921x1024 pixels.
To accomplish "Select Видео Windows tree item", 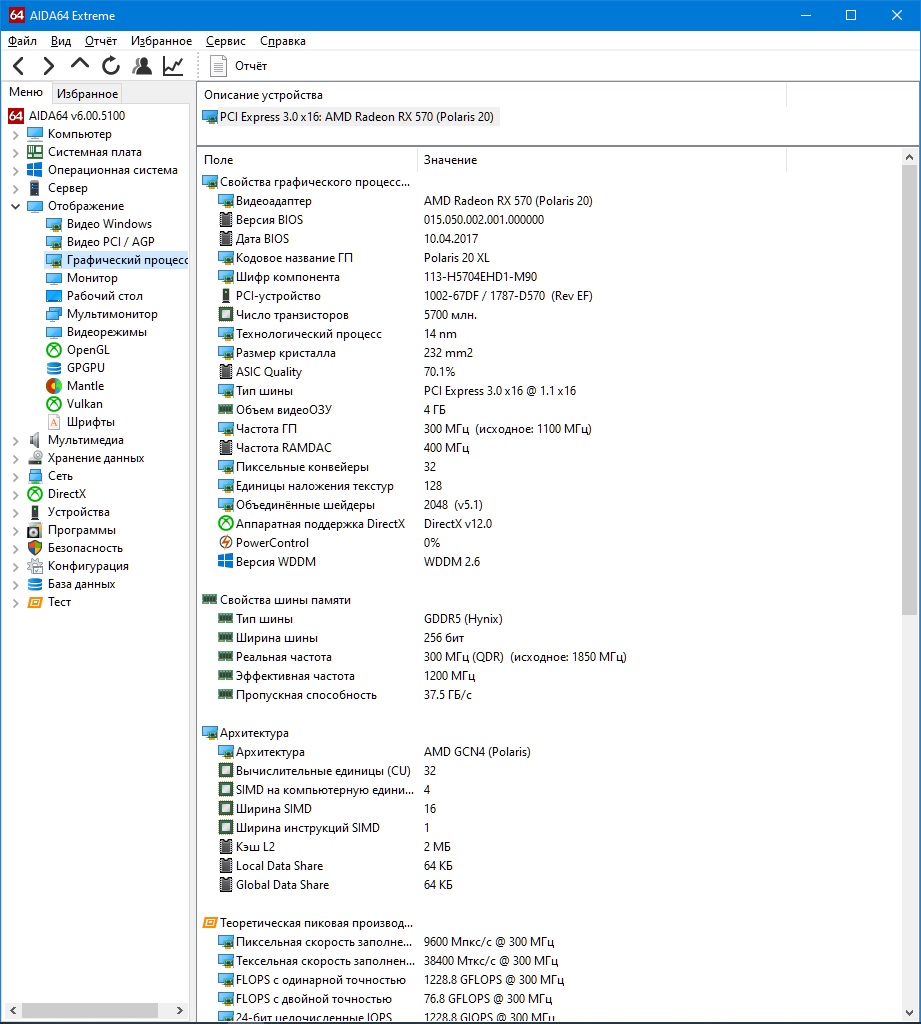I will coord(109,224).
